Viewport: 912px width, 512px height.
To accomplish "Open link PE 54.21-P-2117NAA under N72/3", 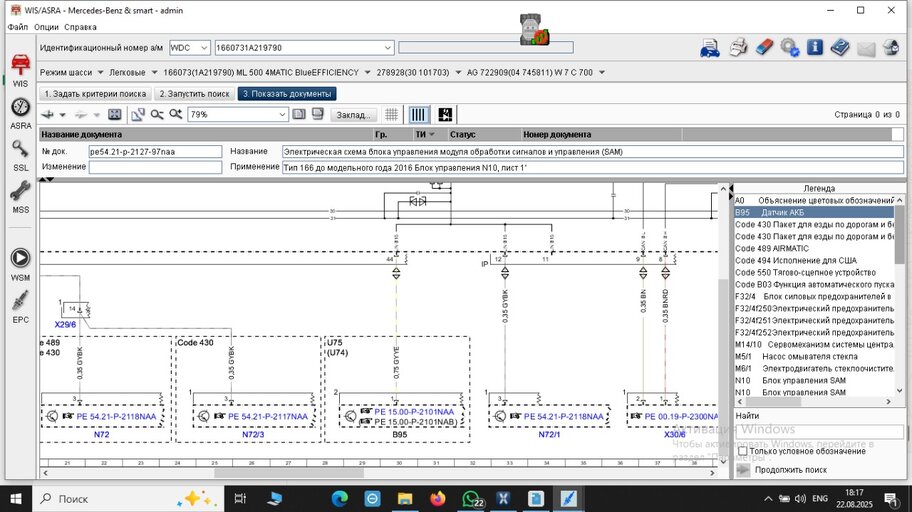I will point(268,417).
